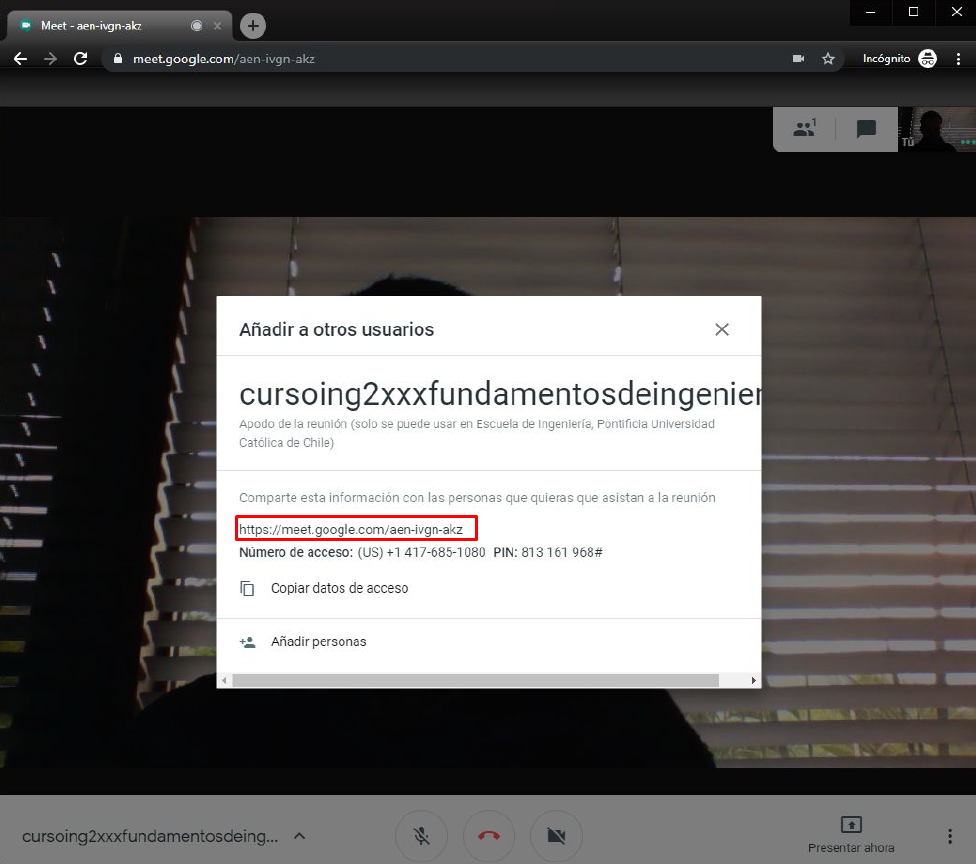Screen dimensions: 976x864
Task: Click Presentar ahora
Action: [851, 835]
